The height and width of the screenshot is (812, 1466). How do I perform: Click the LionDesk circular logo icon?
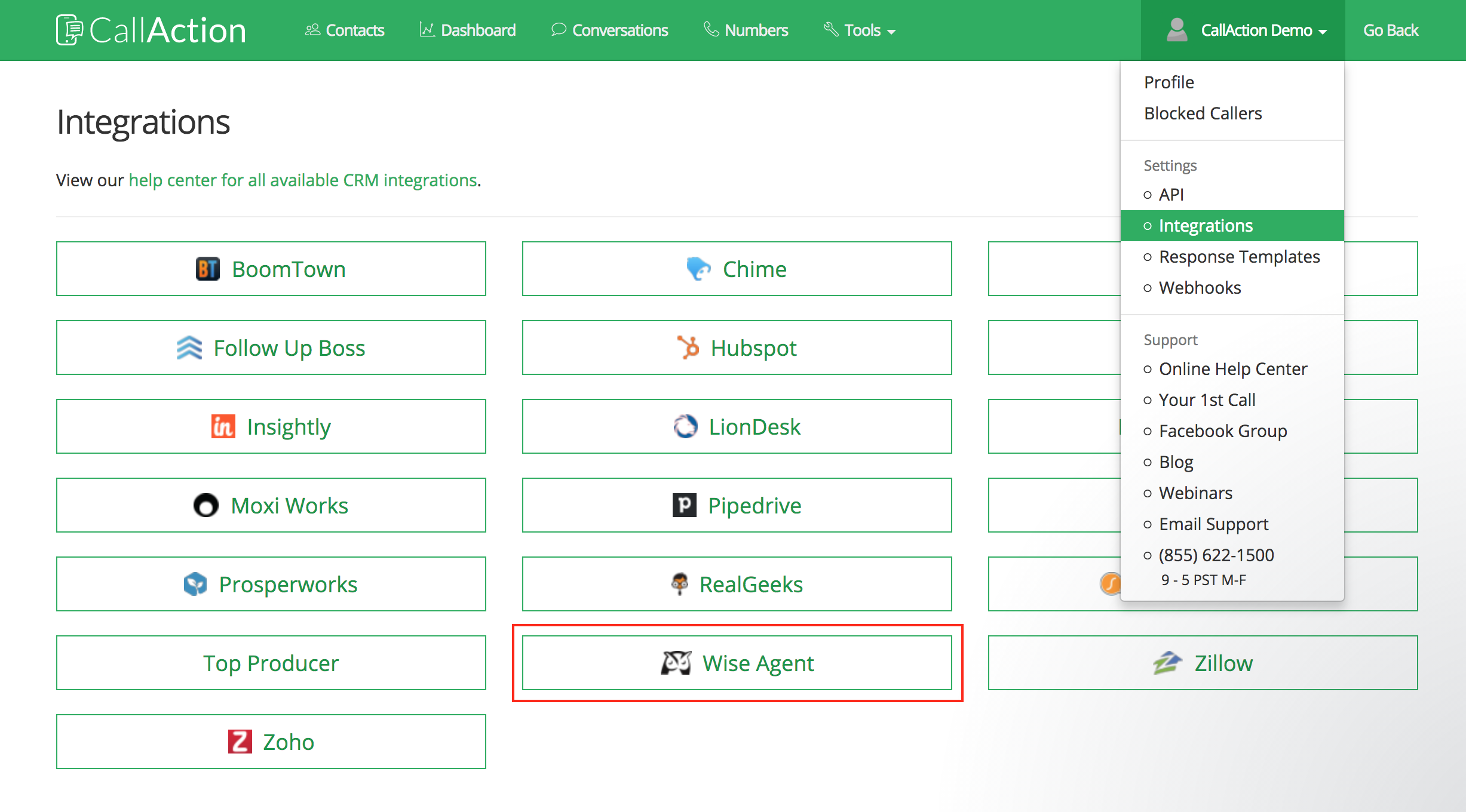click(x=685, y=426)
